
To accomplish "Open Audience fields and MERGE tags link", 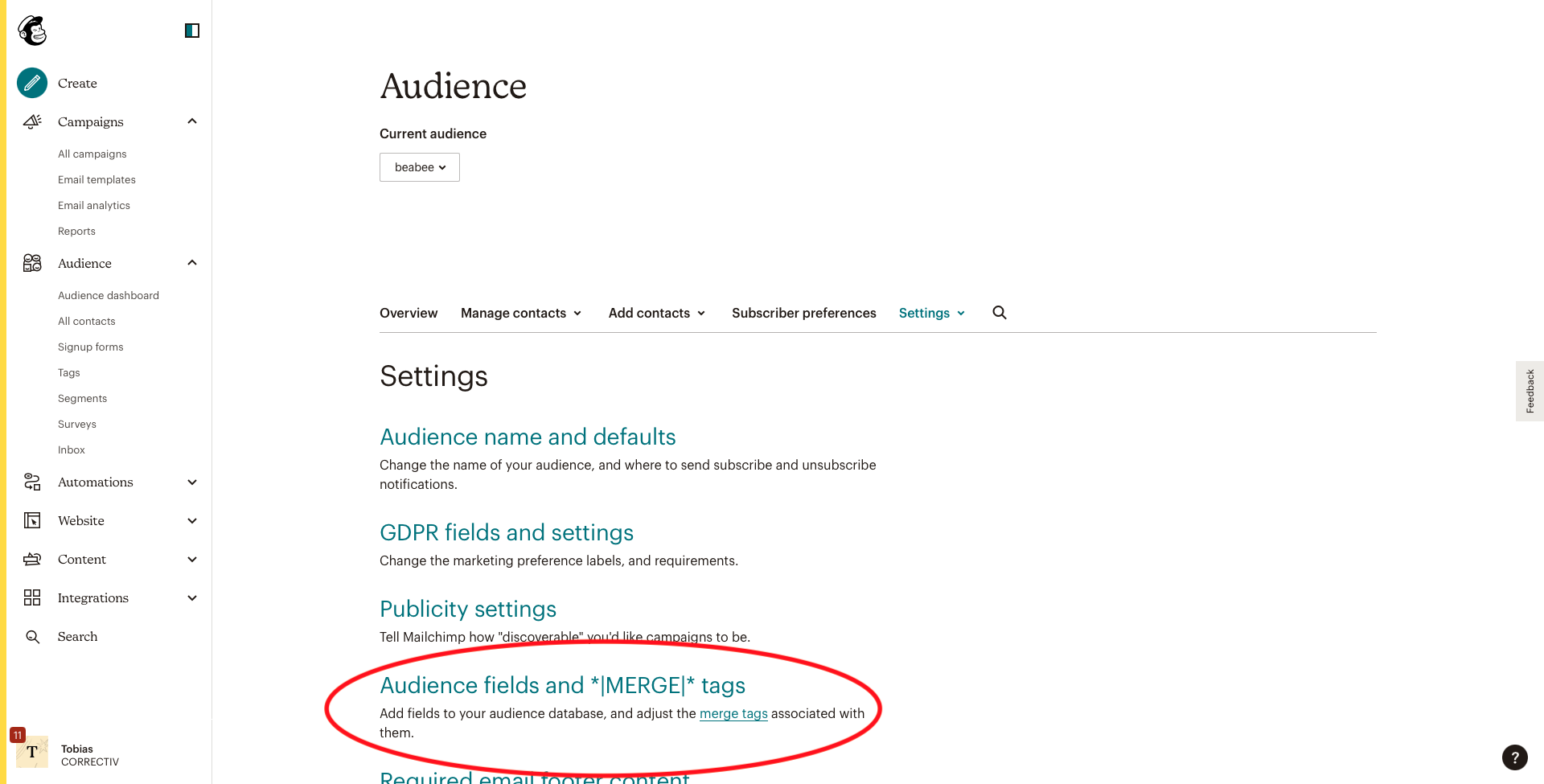I will [562, 685].
